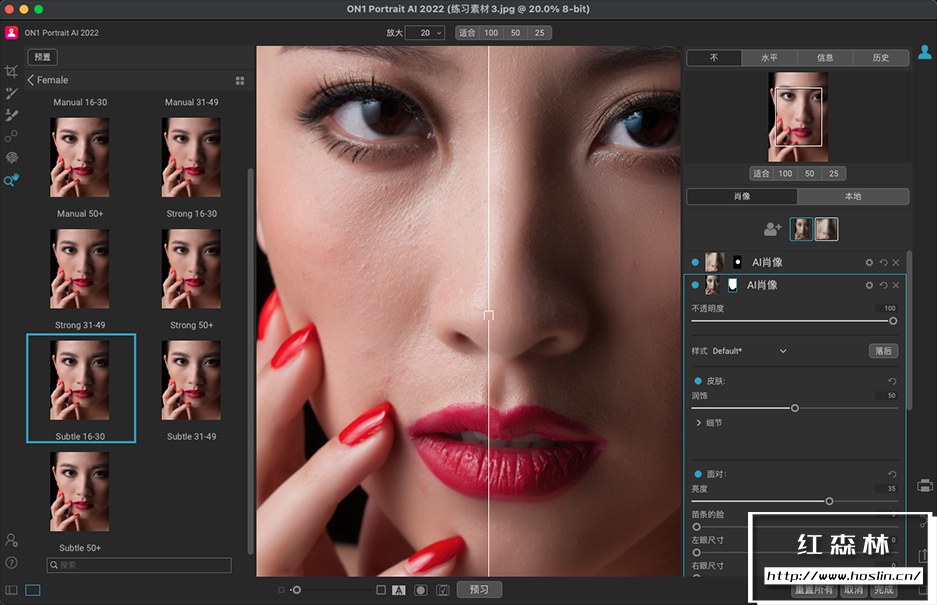
Task: Delete second AI肖像 layer with X icon
Action: pyautogui.click(x=895, y=285)
